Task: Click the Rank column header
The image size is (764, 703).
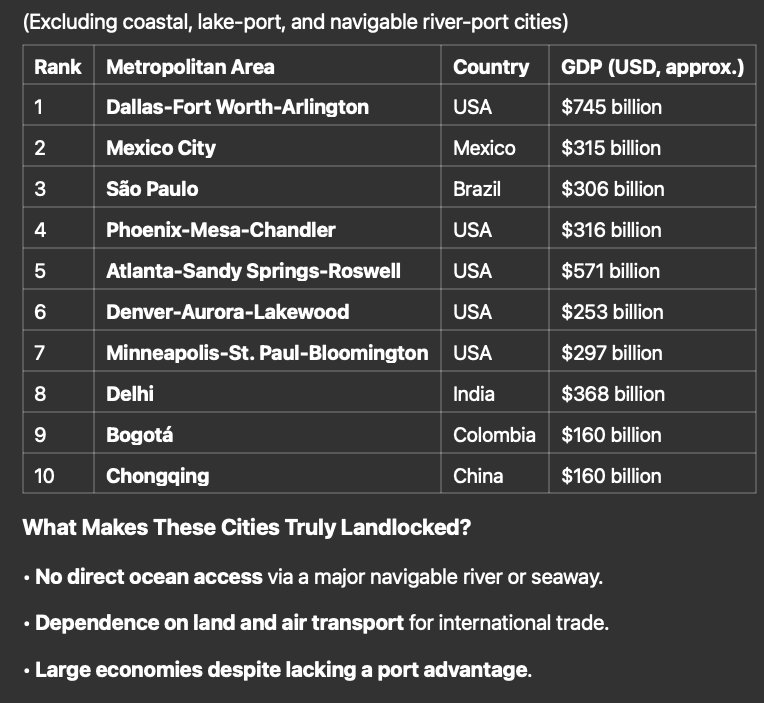Action: click(57, 67)
